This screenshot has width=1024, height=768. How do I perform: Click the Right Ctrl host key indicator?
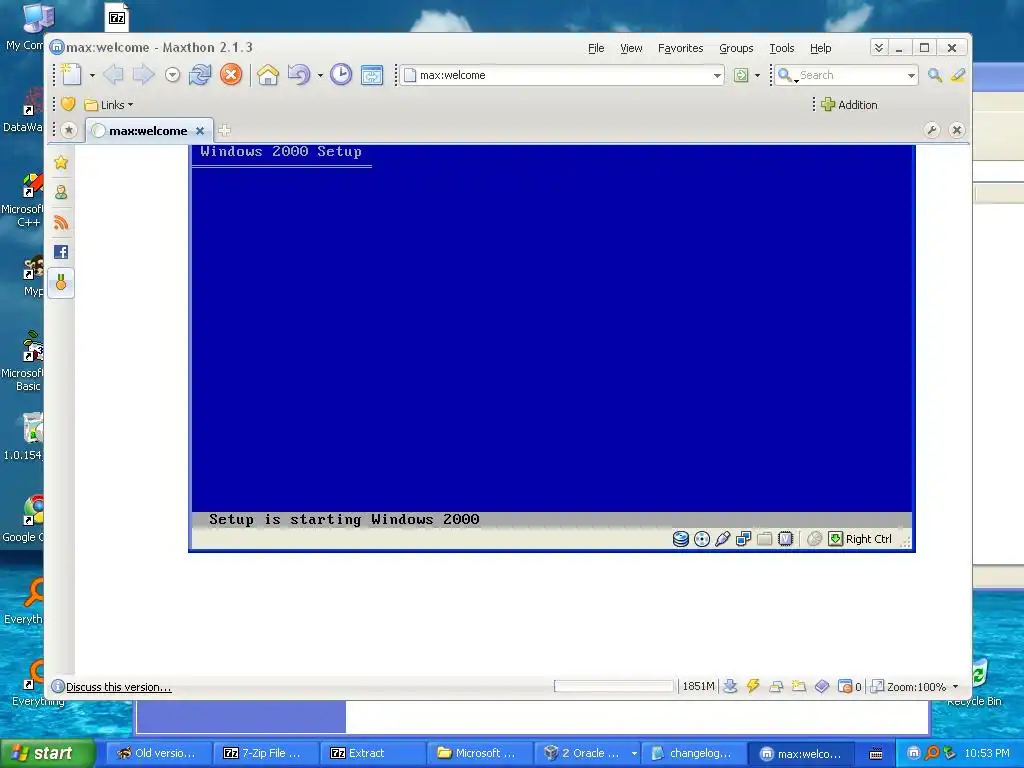coord(860,539)
